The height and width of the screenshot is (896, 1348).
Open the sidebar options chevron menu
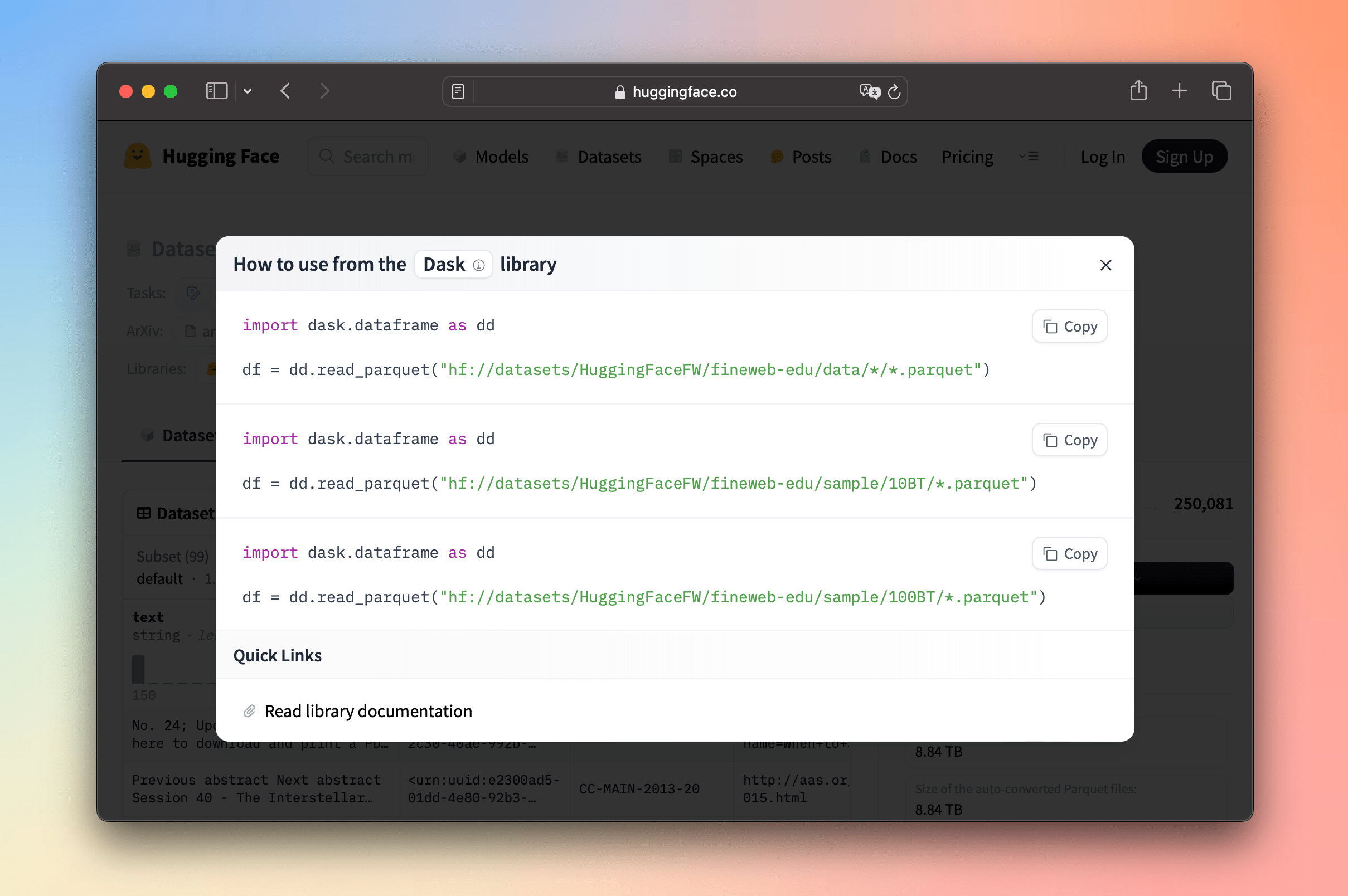(x=248, y=91)
